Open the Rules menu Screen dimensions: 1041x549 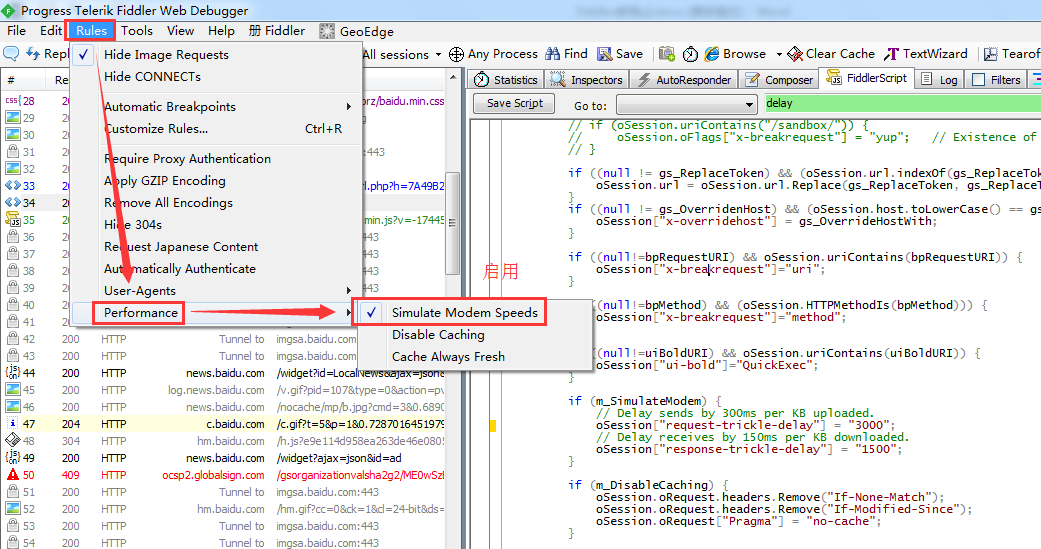[91, 31]
